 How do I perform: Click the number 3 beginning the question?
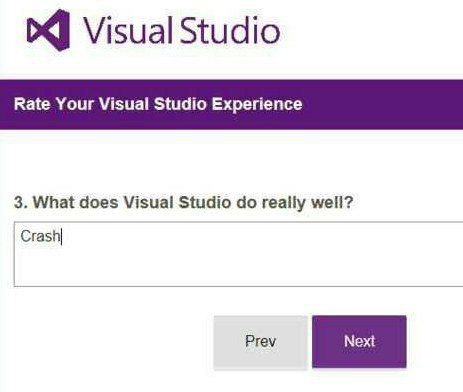[19, 203]
